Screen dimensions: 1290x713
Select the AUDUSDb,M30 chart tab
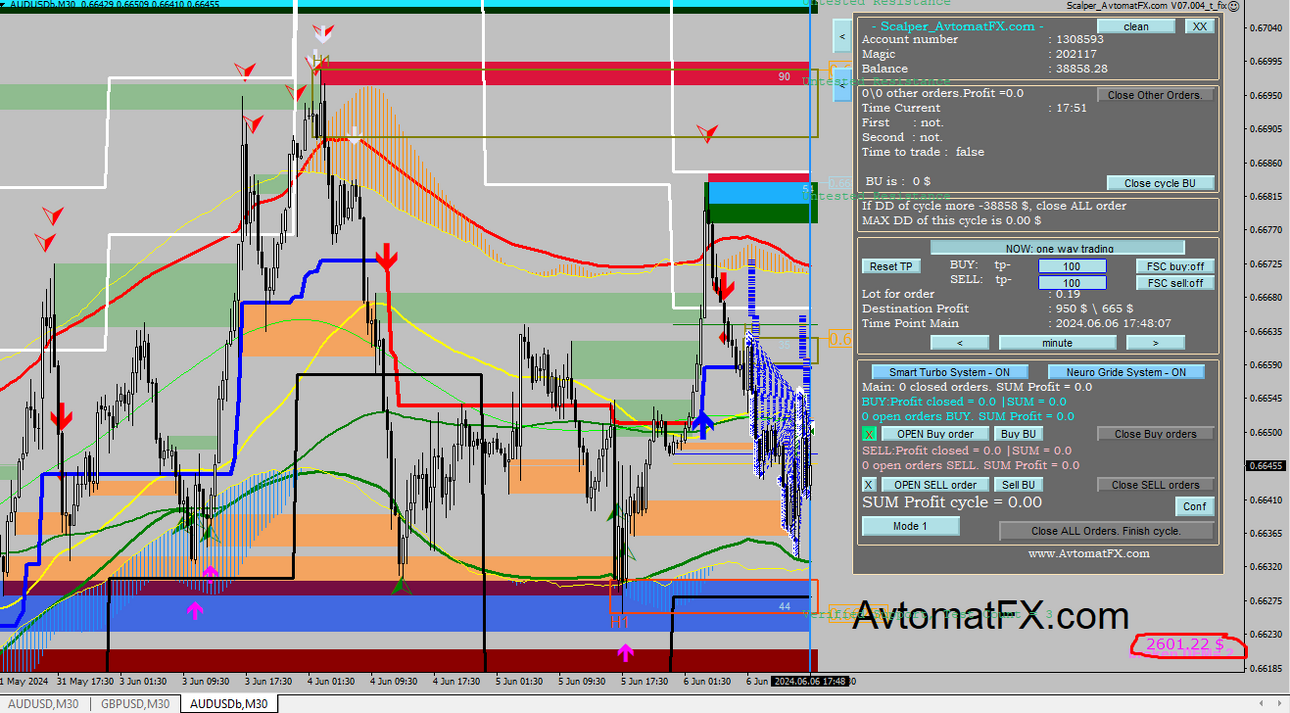point(229,704)
